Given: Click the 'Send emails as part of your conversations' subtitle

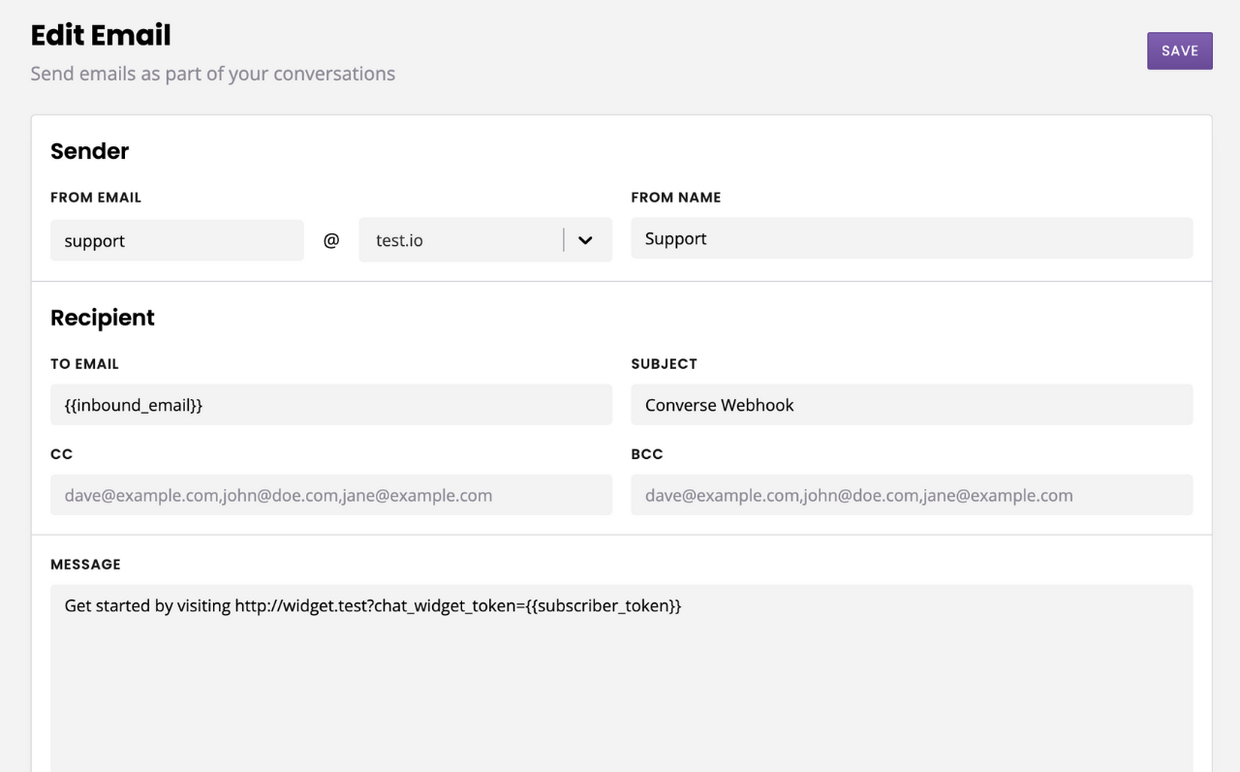Looking at the screenshot, I should 213,74.
